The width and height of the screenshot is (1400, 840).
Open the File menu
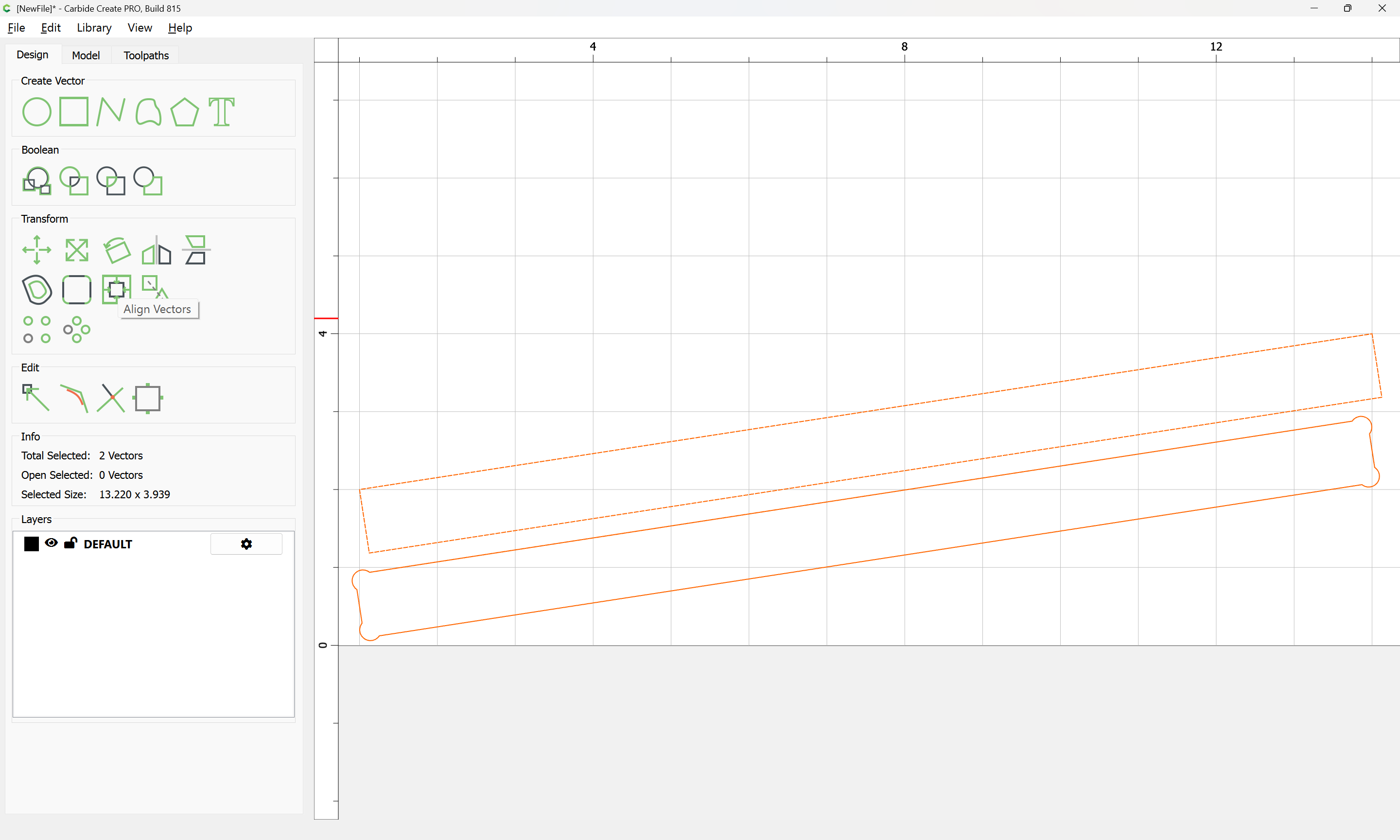click(16, 28)
